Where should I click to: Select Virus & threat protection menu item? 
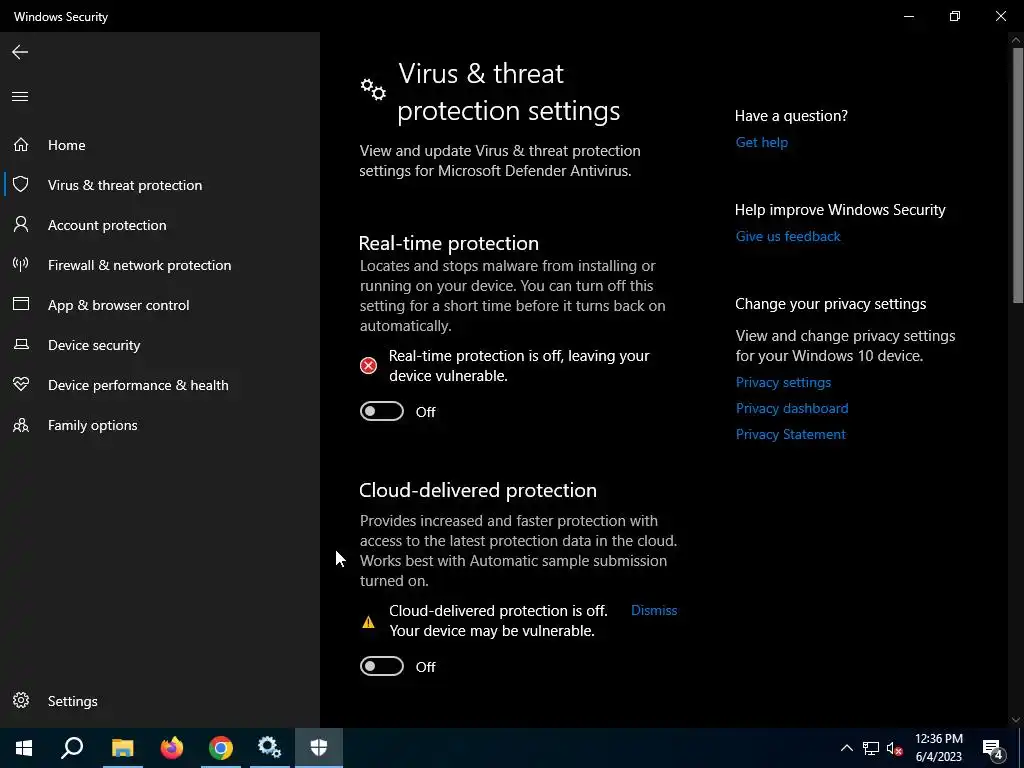coord(125,185)
